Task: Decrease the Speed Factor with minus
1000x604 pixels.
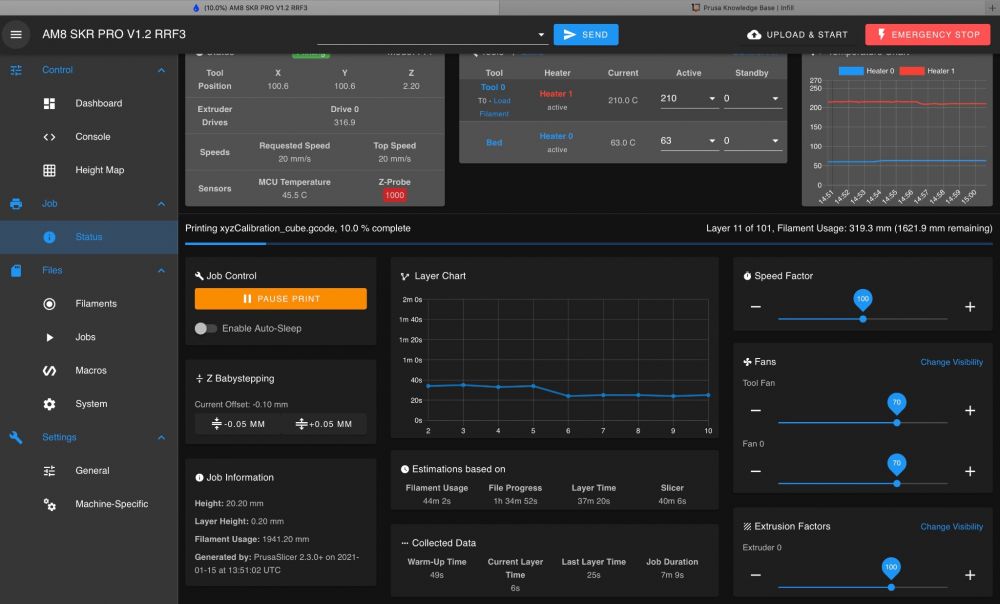Action: [756, 307]
